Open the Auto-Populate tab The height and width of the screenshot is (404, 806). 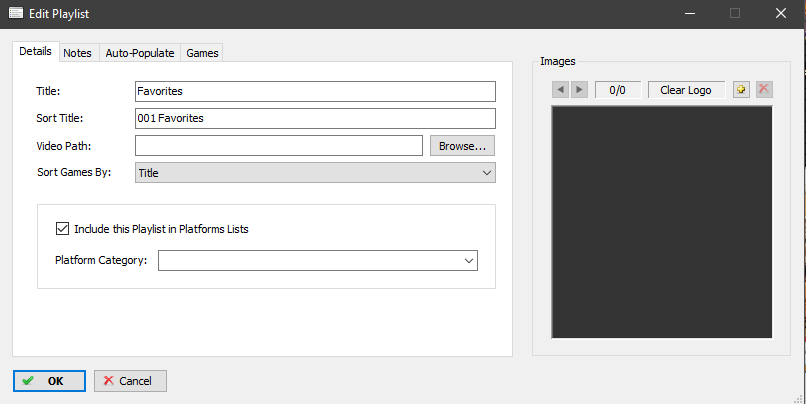(x=140, y=53)
